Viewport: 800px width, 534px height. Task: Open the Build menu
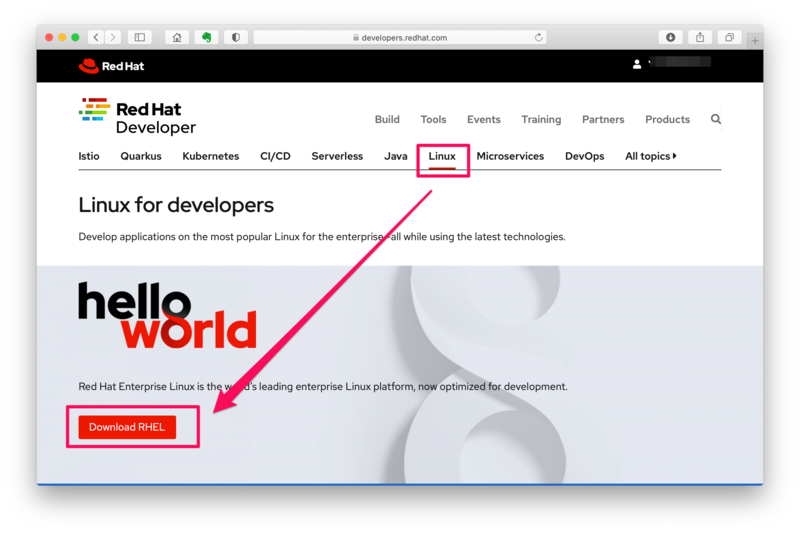tap(387, 119)
